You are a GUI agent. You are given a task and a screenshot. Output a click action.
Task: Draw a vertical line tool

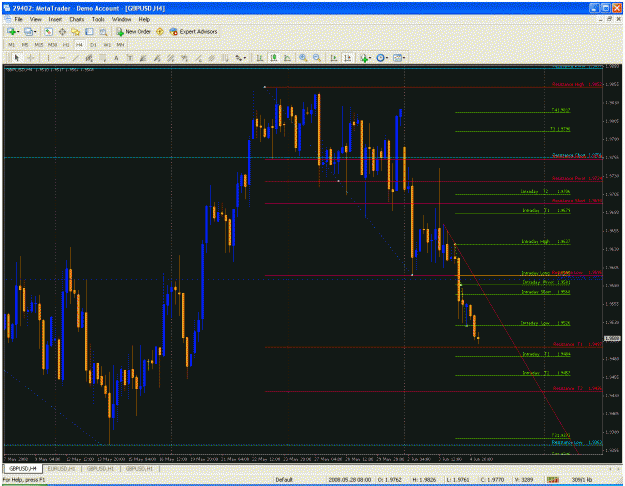point(48,58)
